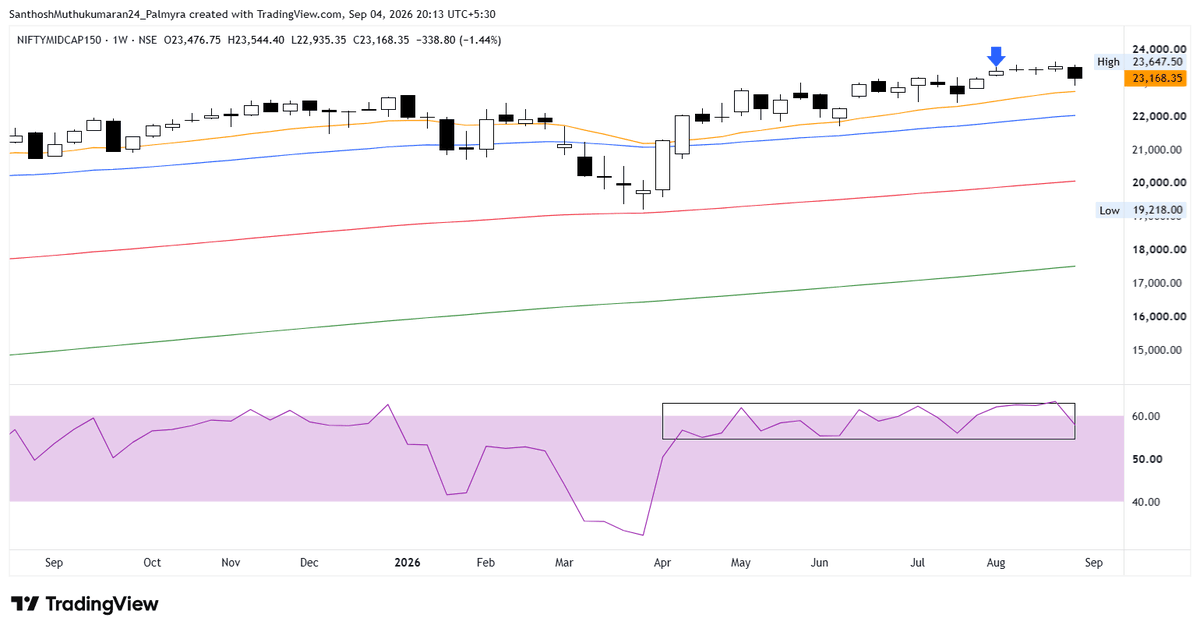Click the 15,000.00 price axis label
Image resolution: width=1200 pixels, height=632 pixels.
tap(1158, 351)
